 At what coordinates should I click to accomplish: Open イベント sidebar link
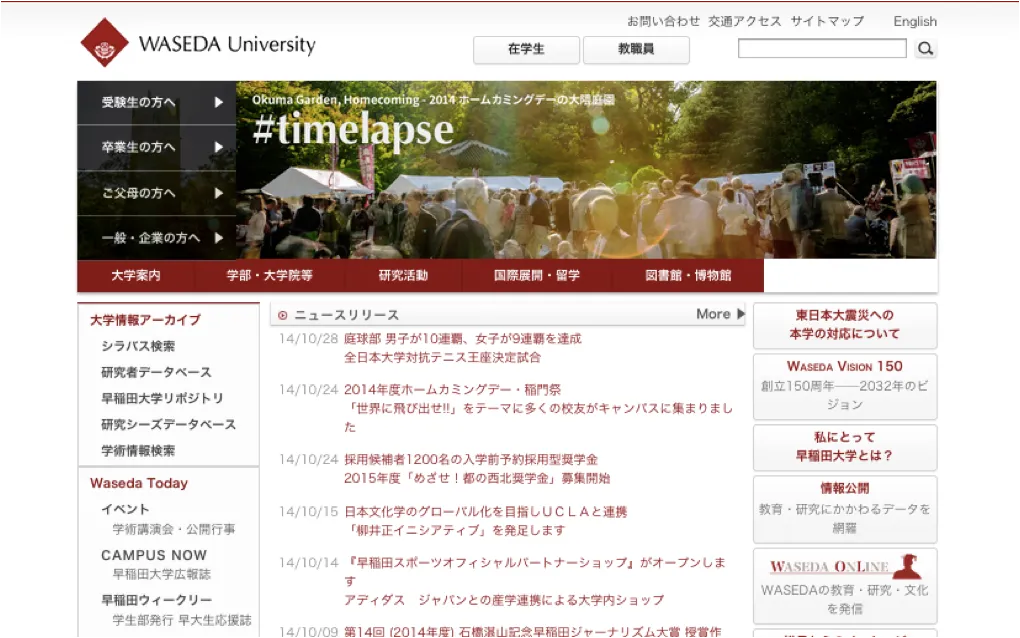[125, 509]
